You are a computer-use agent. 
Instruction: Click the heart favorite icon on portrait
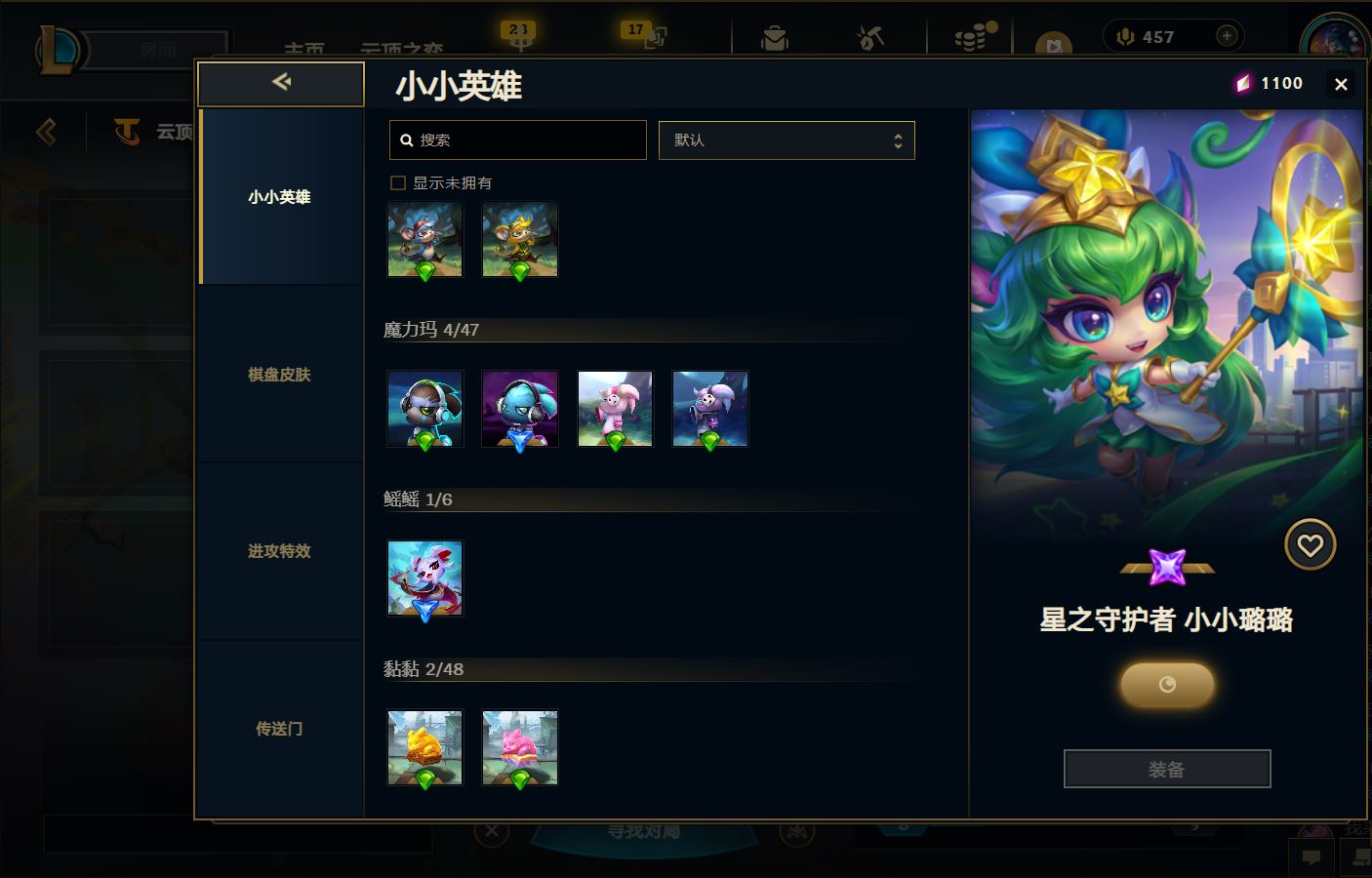[1310, 545]
